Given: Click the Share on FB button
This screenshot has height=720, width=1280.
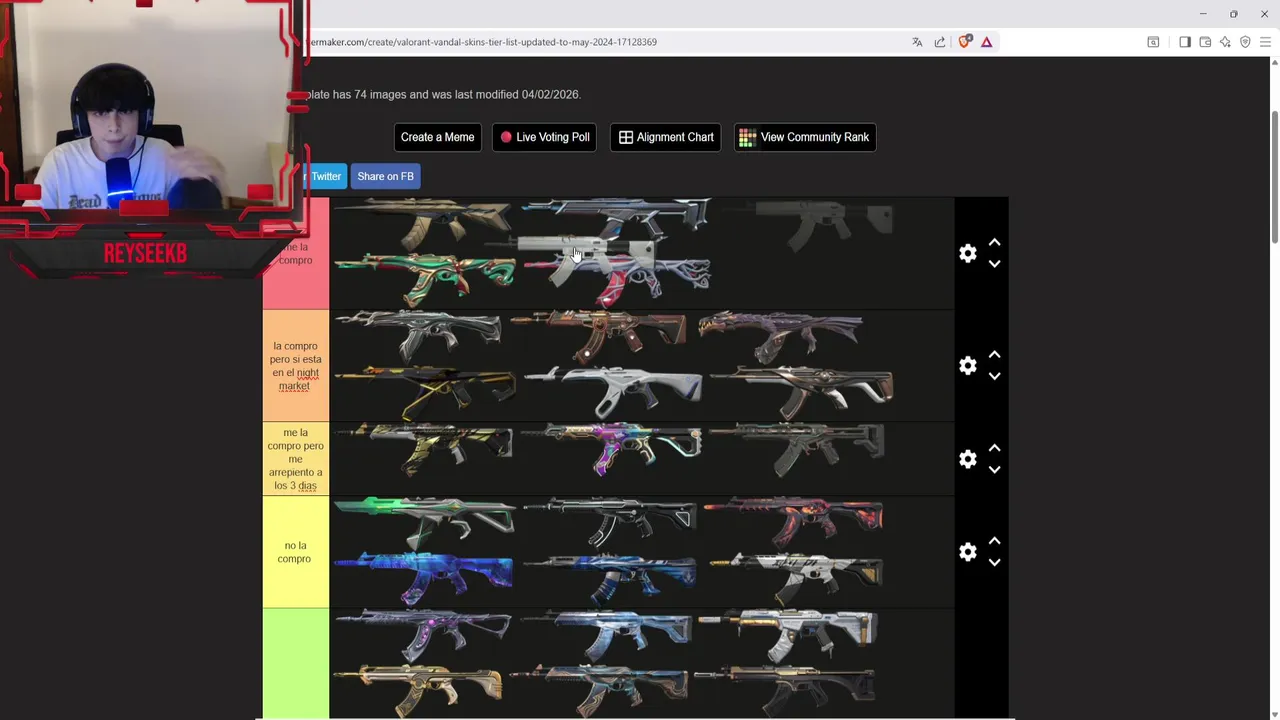Looking at the screenshot, I should point(385,176).
